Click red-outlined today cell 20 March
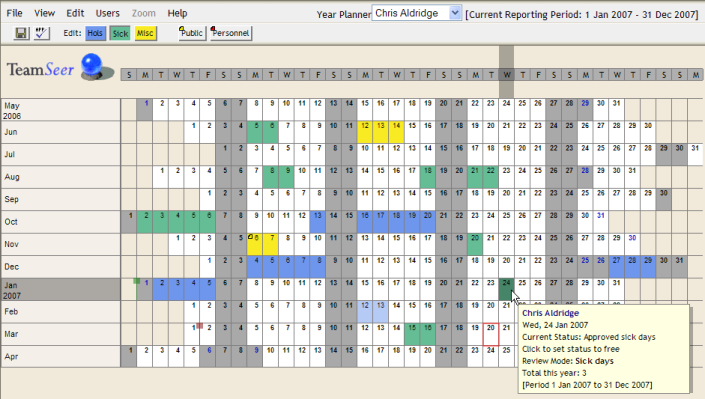 tap(491, 334)
